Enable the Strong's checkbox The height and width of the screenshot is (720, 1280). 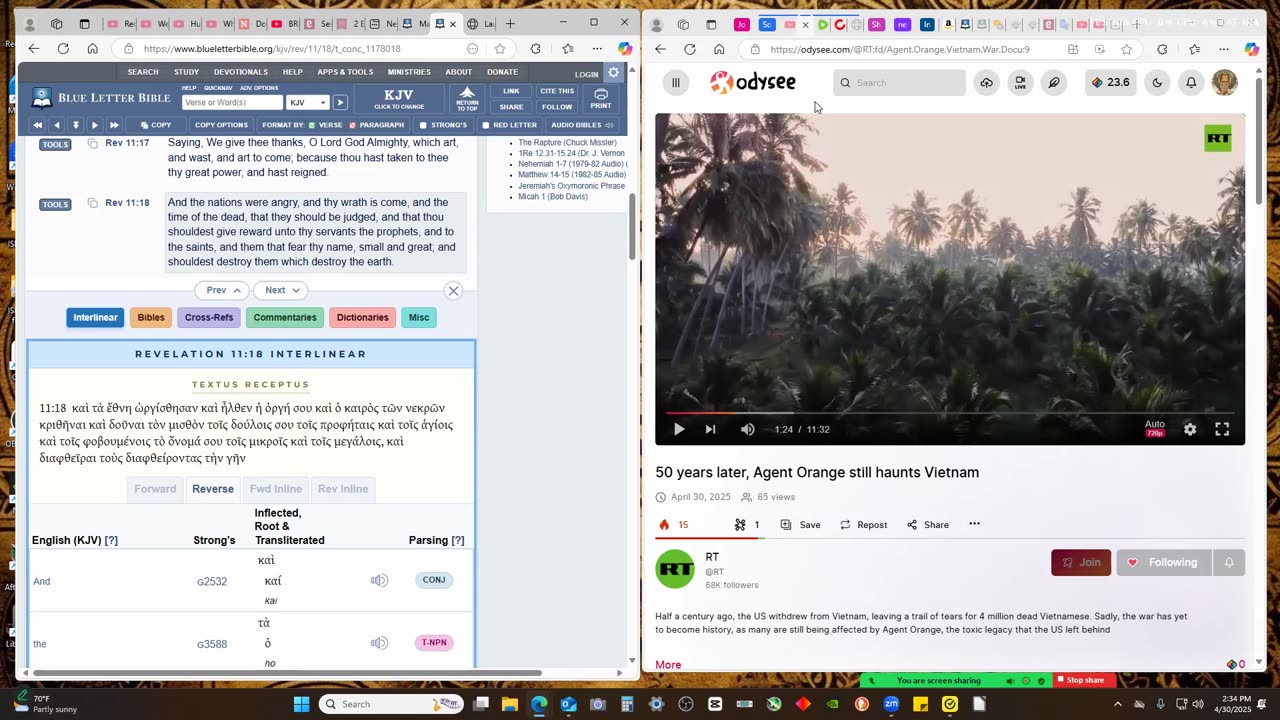[x=423, y=125]
